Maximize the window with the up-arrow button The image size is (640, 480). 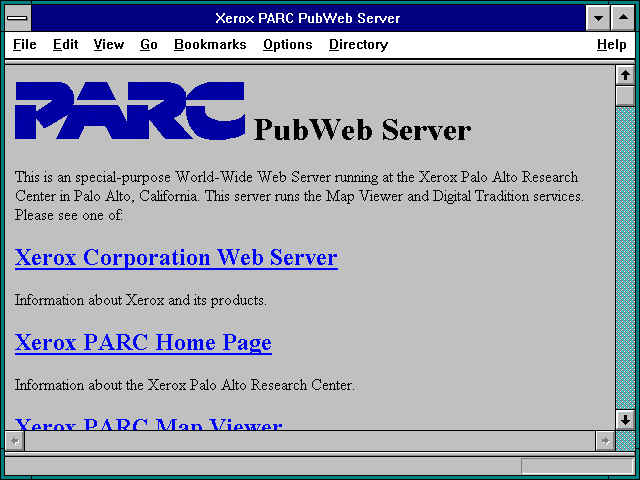623,18
